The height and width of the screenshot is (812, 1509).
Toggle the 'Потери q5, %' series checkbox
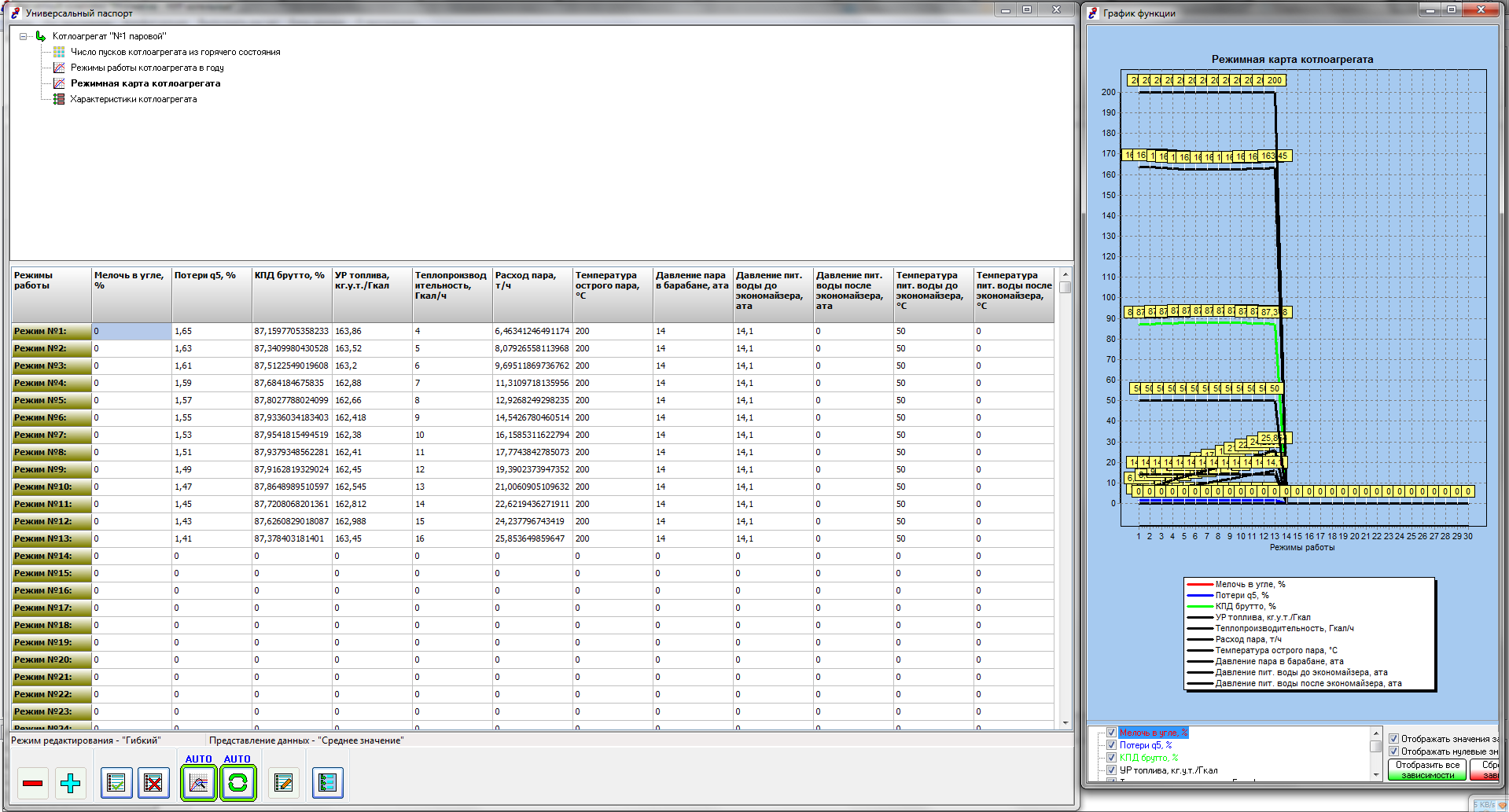click(x=1111, y=745)
